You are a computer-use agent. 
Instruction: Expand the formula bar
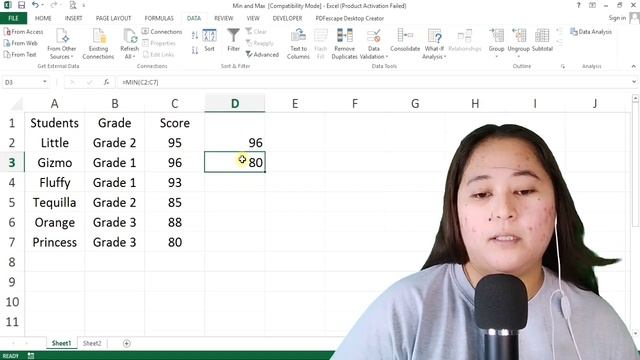pyautogui.click(x=634, y=82)
